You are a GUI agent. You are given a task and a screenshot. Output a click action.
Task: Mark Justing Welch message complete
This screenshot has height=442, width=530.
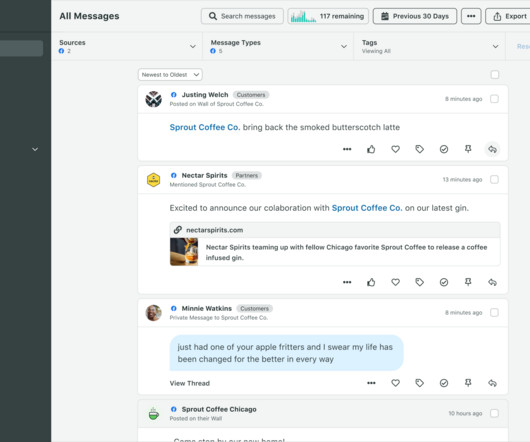[x=444, y=149]
